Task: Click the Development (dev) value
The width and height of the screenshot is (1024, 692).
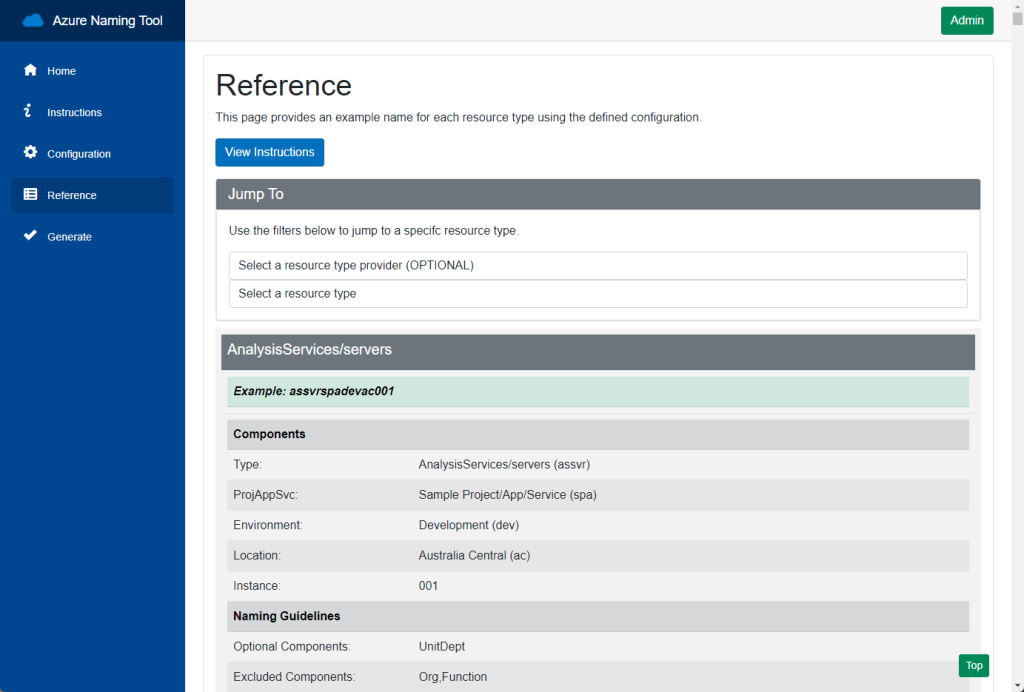Action: coord(469,525)
